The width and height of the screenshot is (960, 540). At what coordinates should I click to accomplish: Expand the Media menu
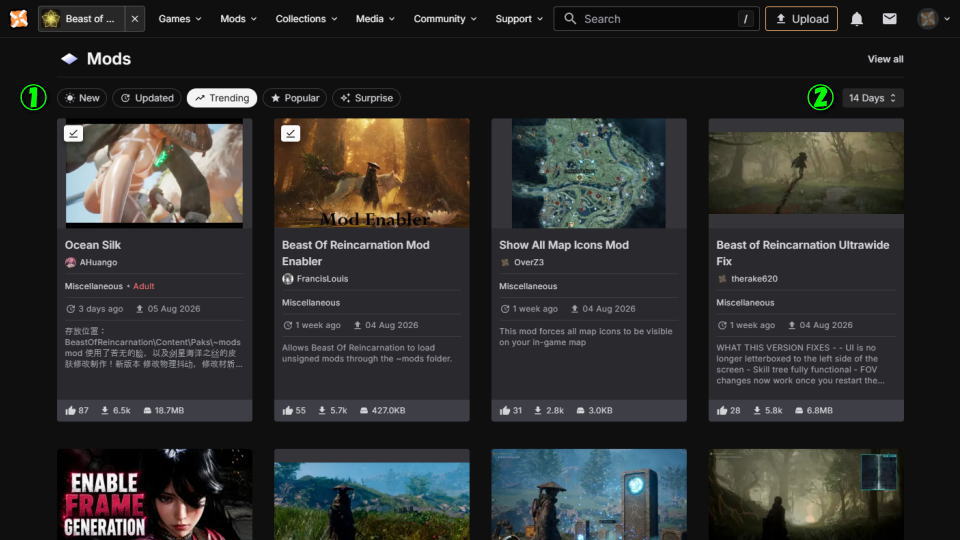(x=375, y=19)
